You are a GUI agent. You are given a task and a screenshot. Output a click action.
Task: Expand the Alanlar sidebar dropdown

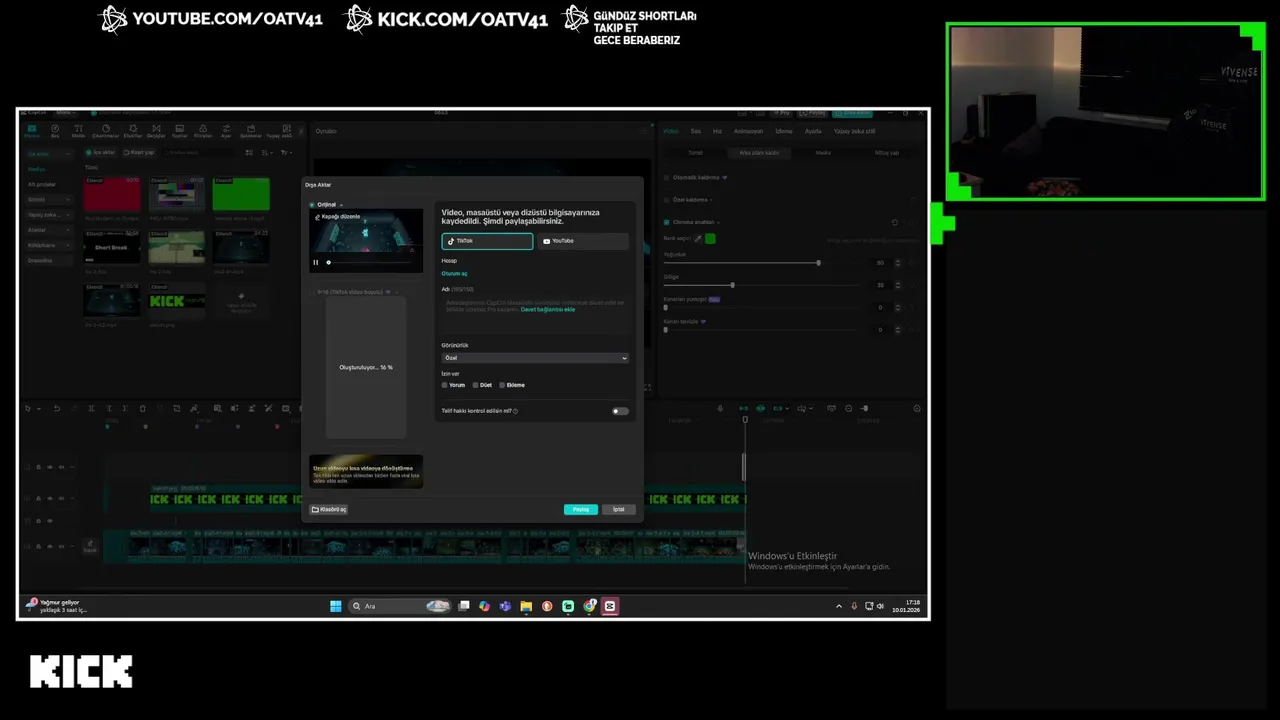(49, 230)
